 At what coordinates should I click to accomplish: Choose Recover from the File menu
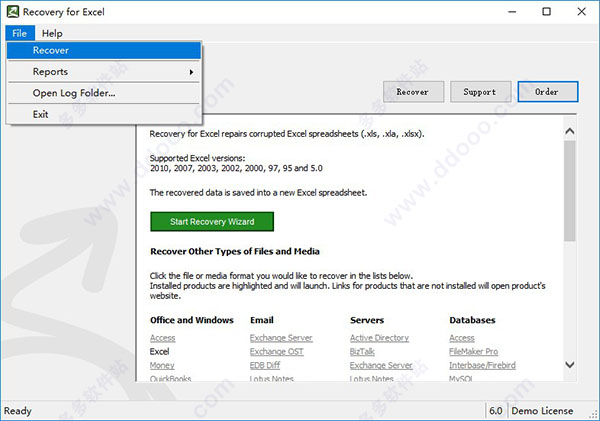[104, 51]
